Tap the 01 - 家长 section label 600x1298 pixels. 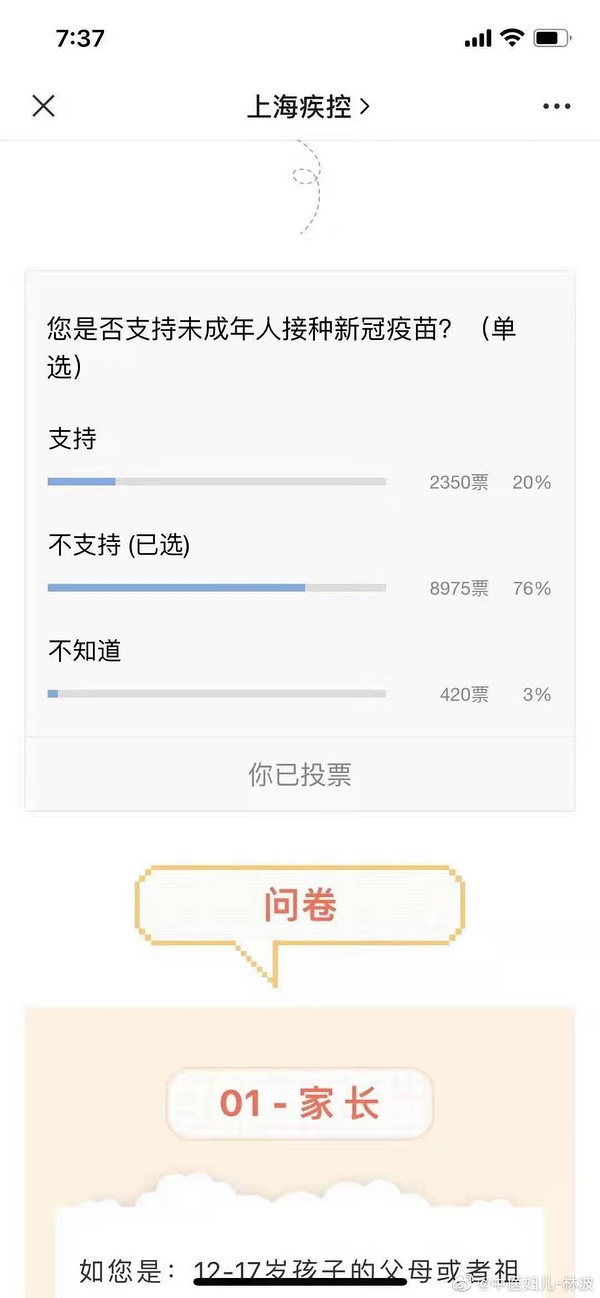tap(300, 1104)
